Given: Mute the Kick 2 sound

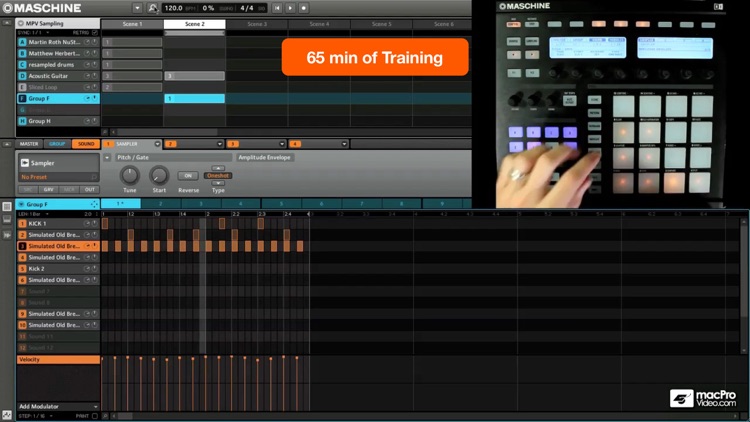Looking at the screenshot, I should point(88,268).
